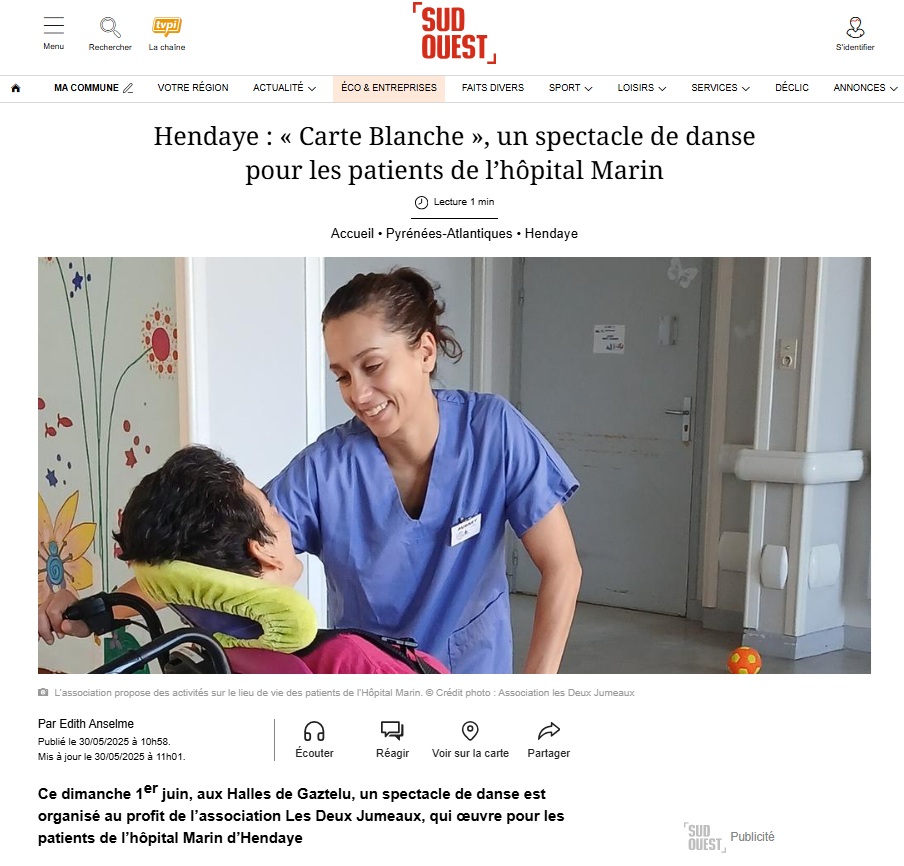Screen dimensions: 904x866
Task: Open the hamburger Menu icon
Action: (54, 26)
